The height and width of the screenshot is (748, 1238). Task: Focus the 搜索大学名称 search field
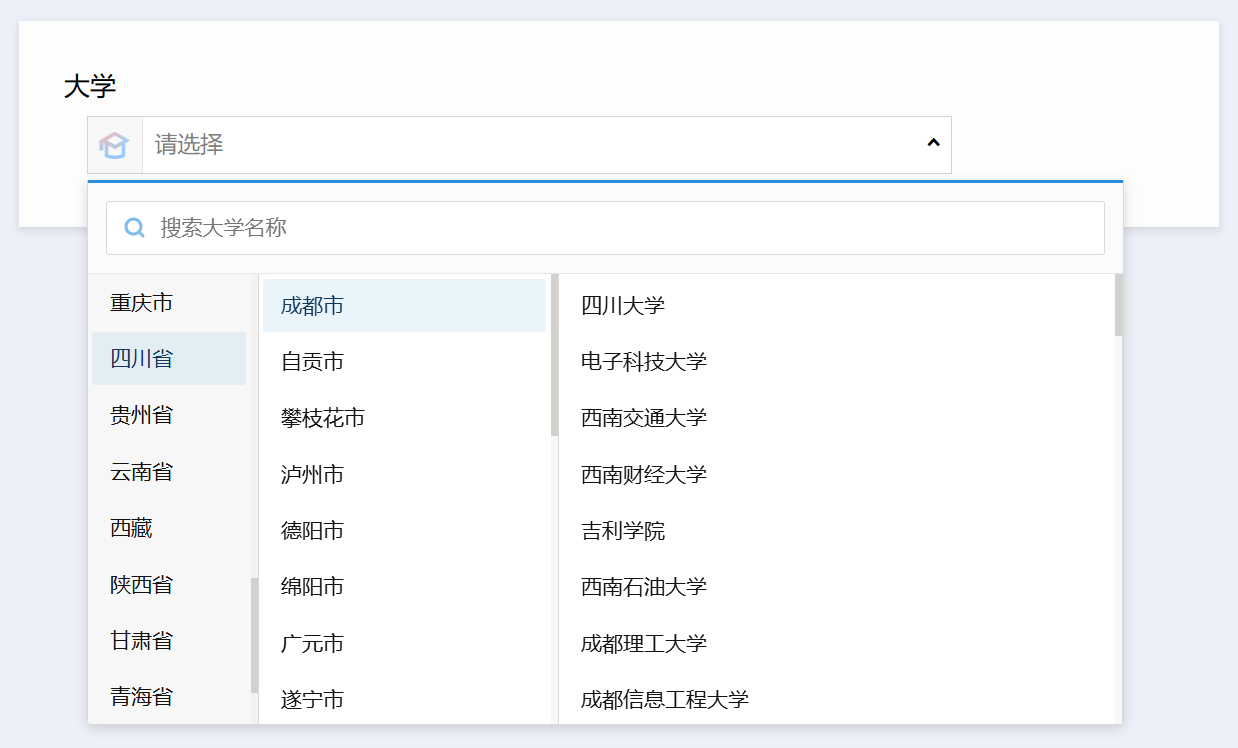pos(605,228)
